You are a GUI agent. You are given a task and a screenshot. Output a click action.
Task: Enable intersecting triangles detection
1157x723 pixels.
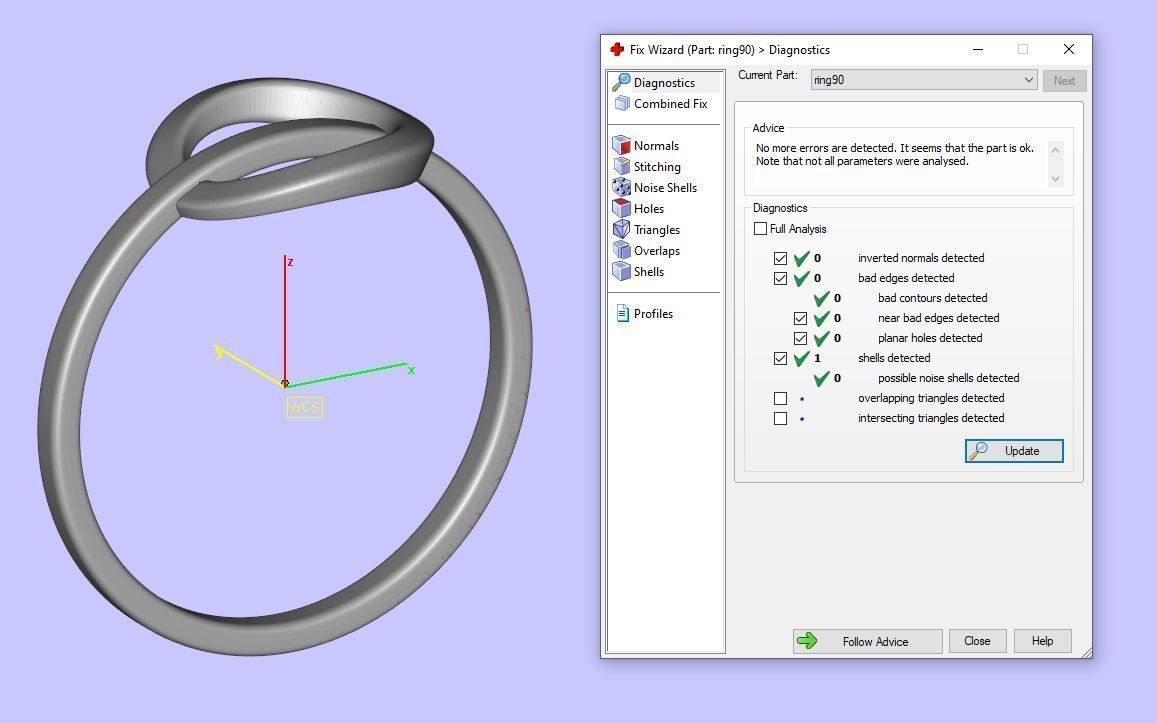[x=781, y=418]
